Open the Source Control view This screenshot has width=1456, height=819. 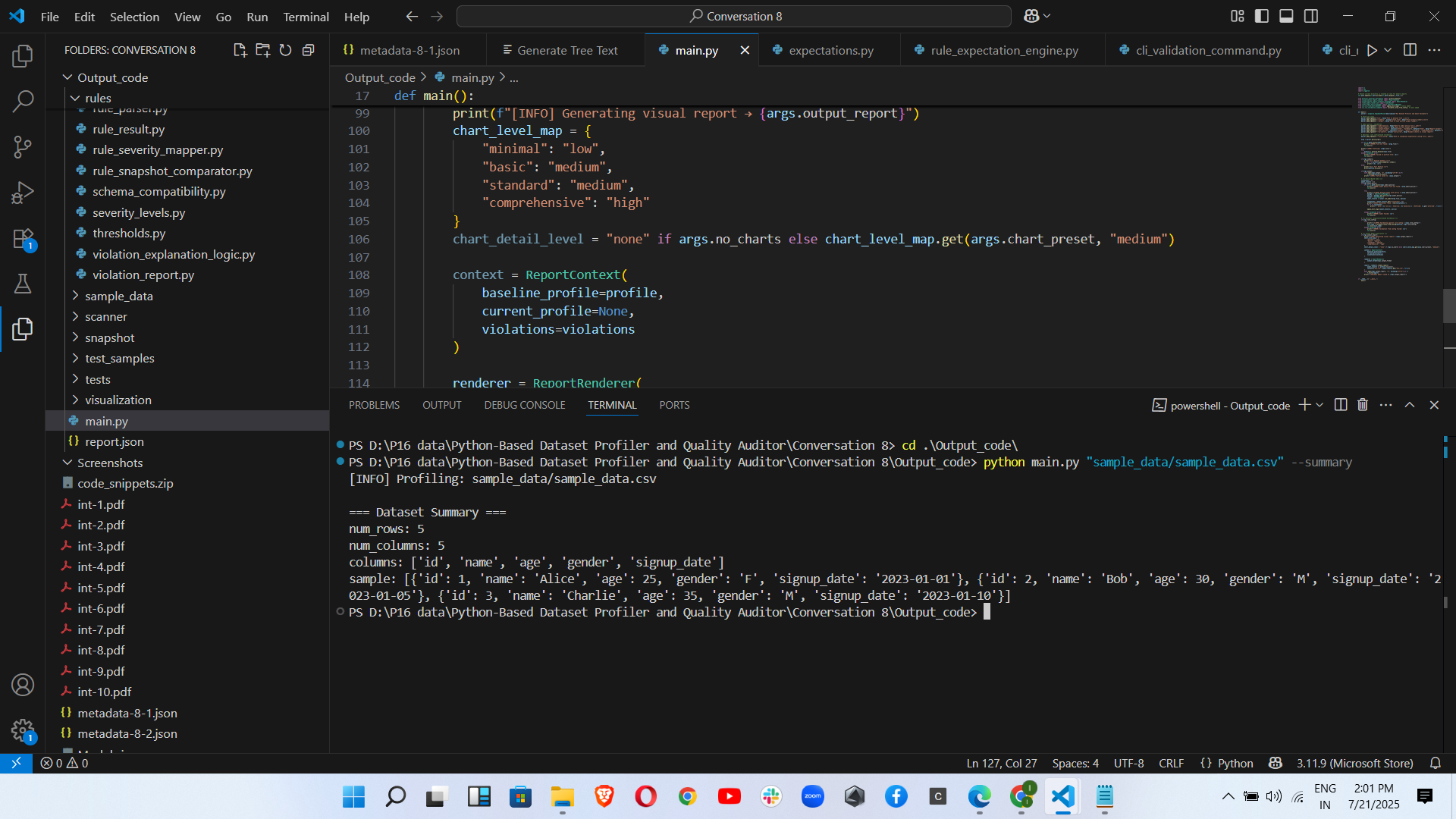[23, 146]
